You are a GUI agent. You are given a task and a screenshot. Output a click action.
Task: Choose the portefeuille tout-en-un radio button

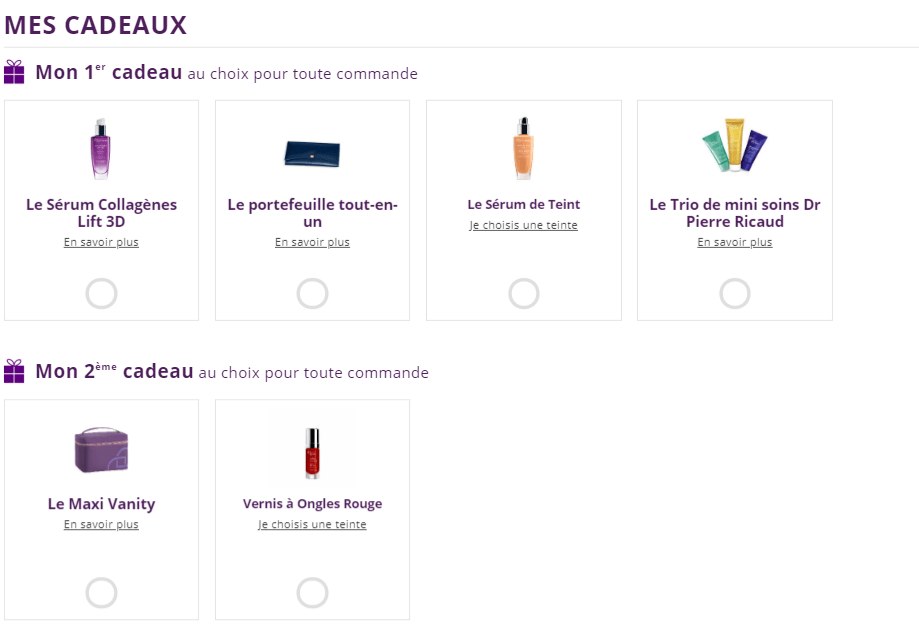click(312, 293)
